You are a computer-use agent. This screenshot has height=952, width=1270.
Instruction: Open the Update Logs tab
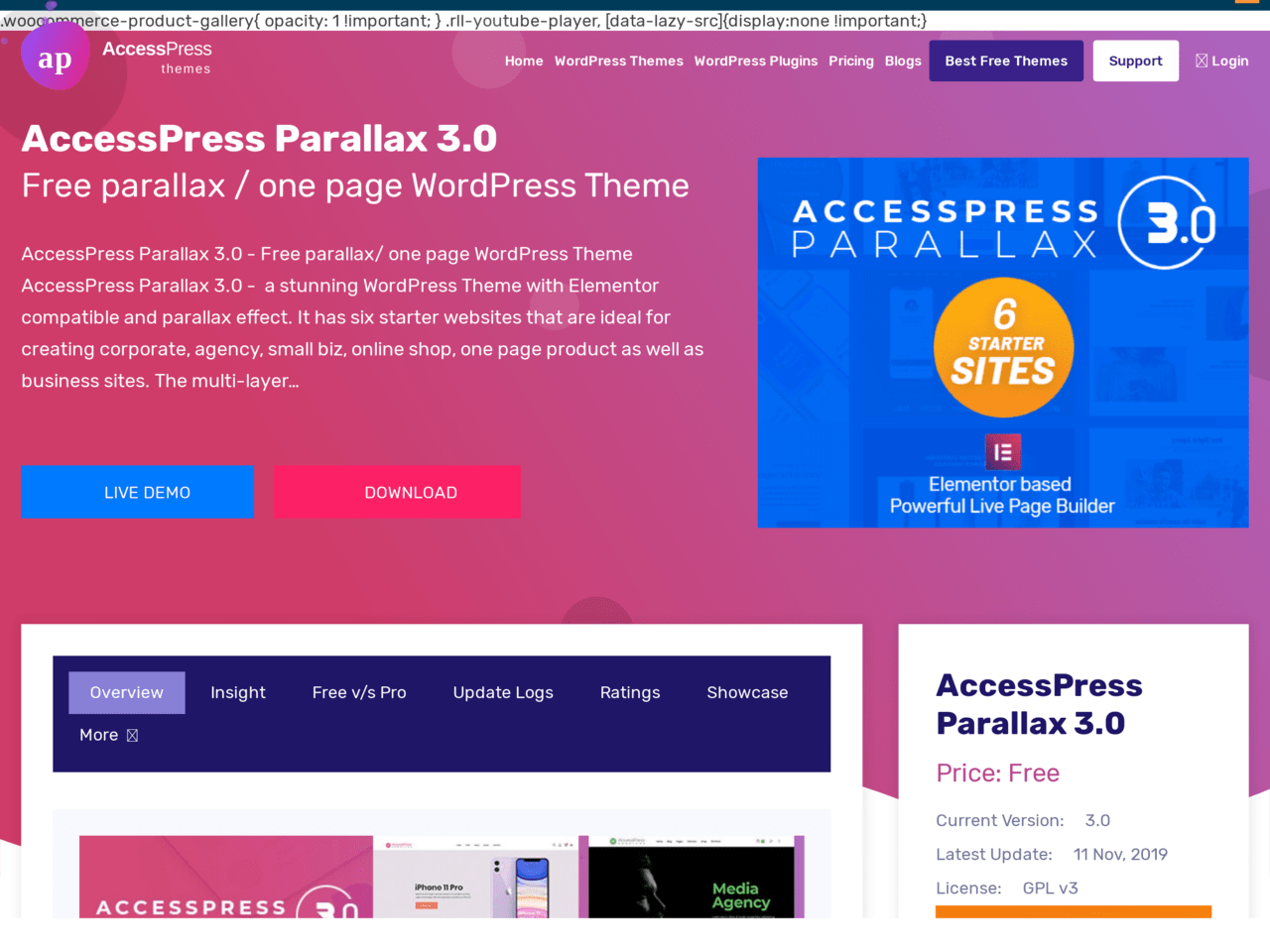tap(503, 692)
